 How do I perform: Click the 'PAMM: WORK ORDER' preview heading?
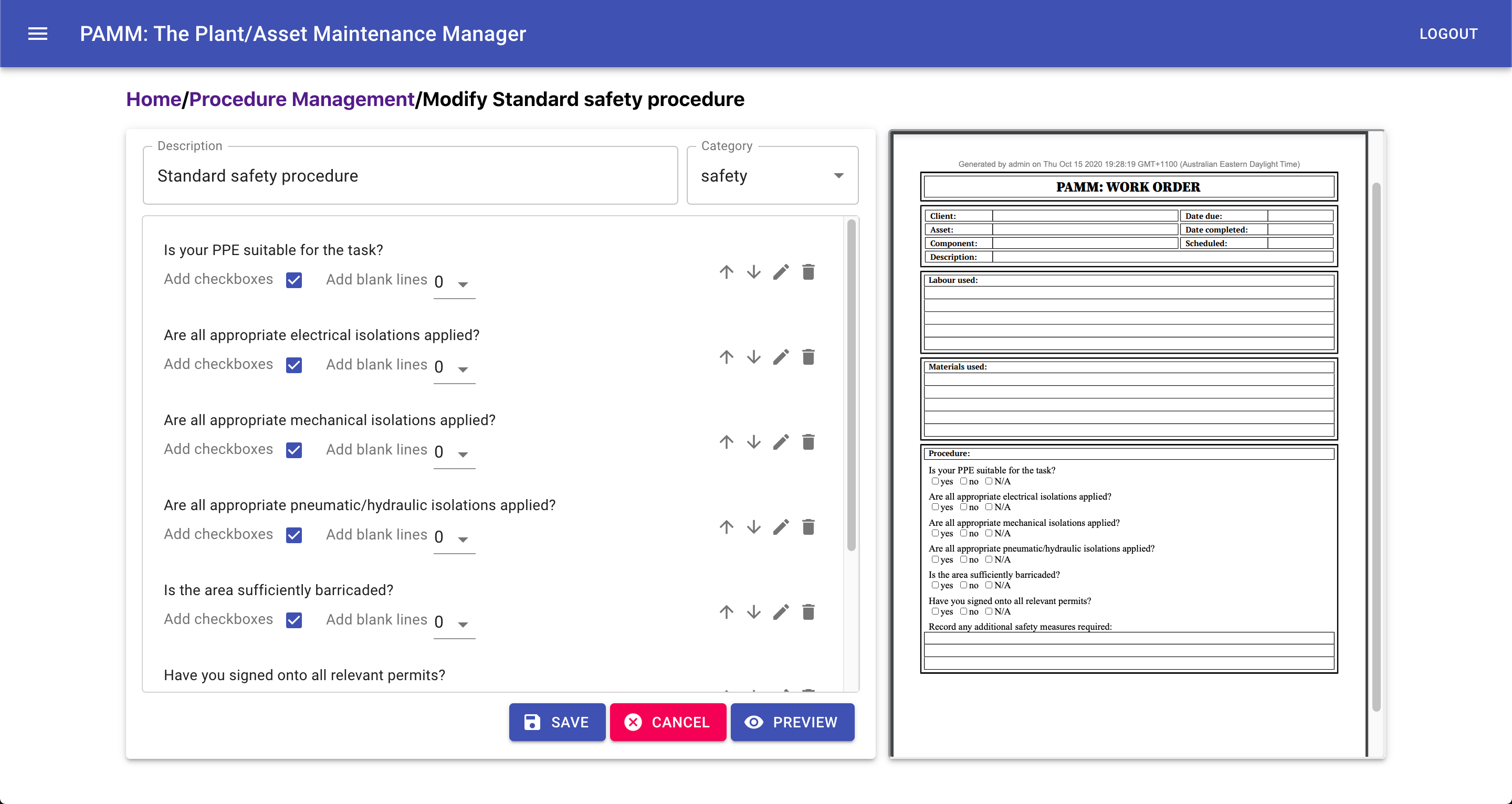1128,187
